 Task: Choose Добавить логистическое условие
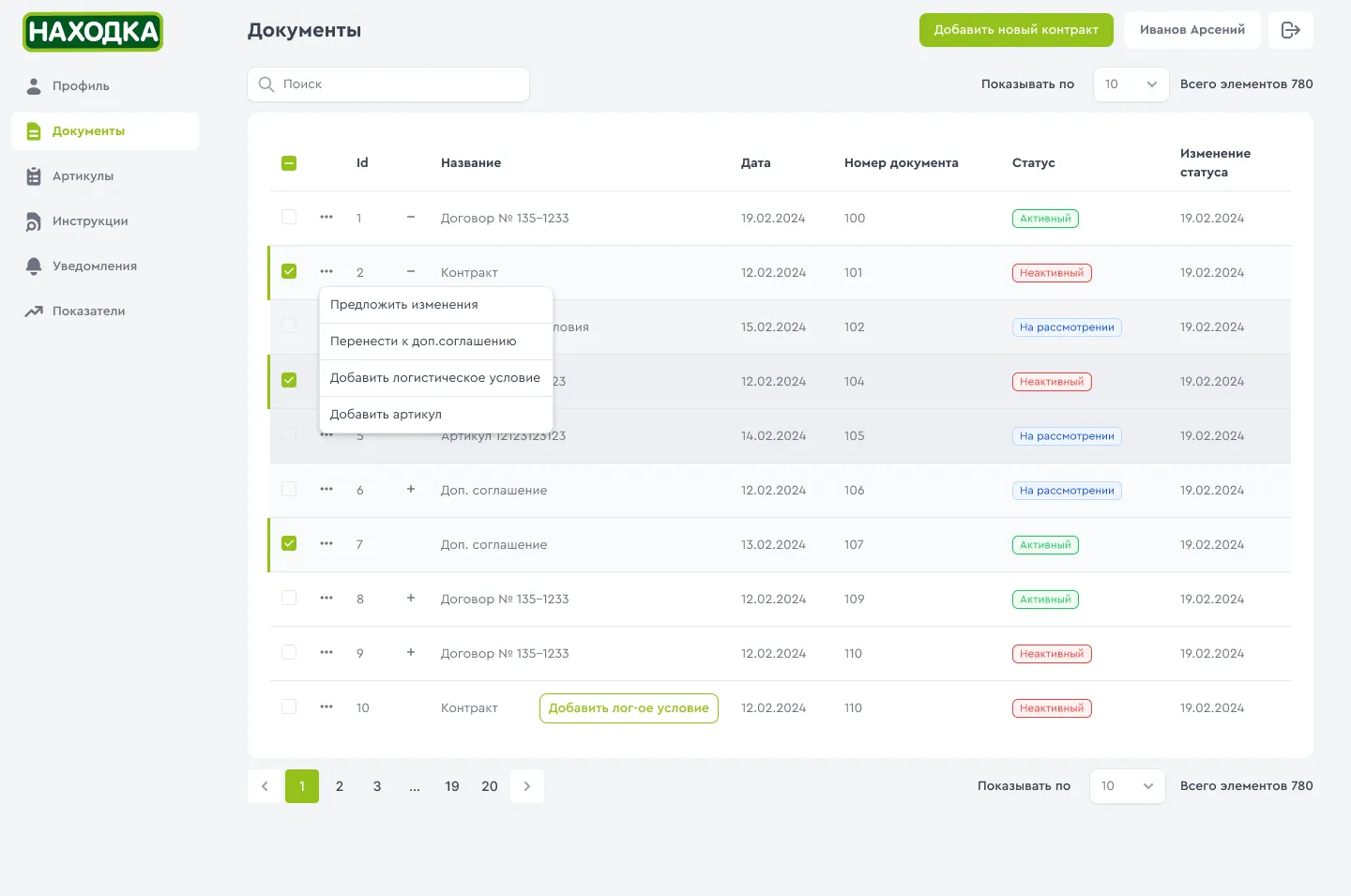436,378
